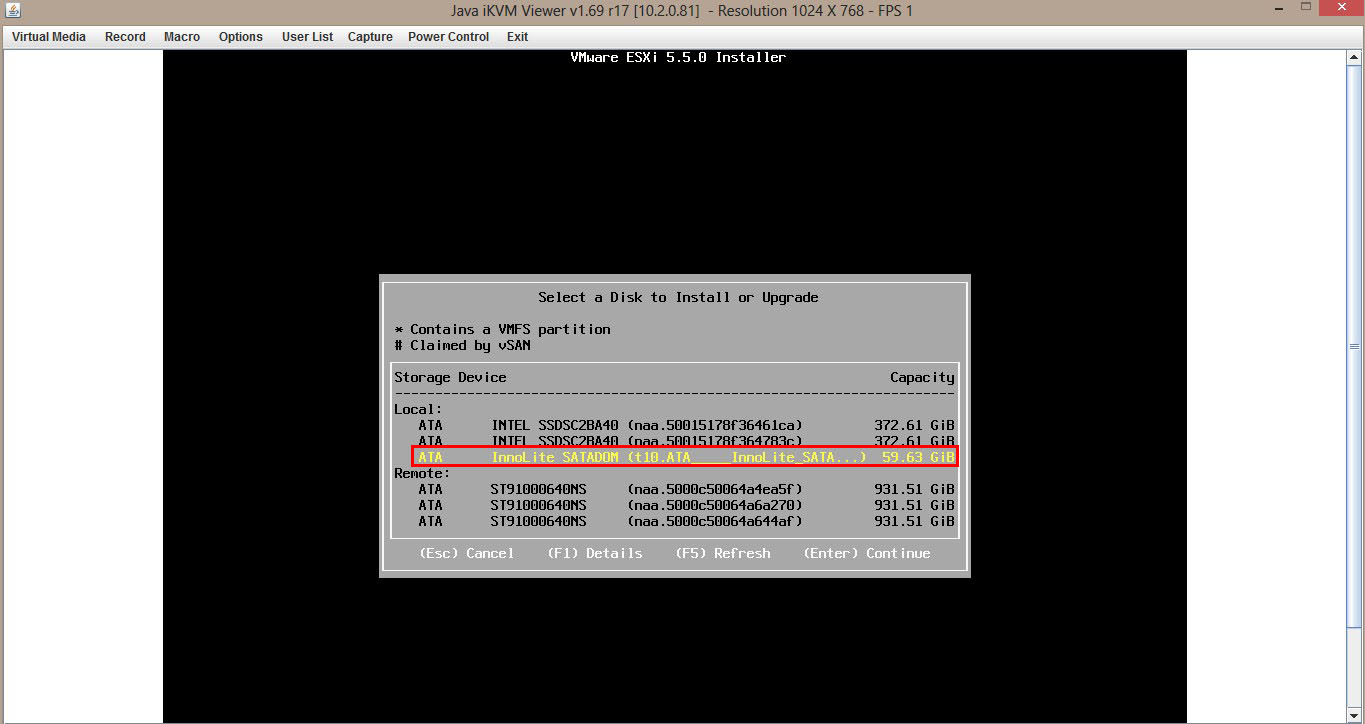Click the vertical scrollbar down arrow

click(x=1355, y=715)
